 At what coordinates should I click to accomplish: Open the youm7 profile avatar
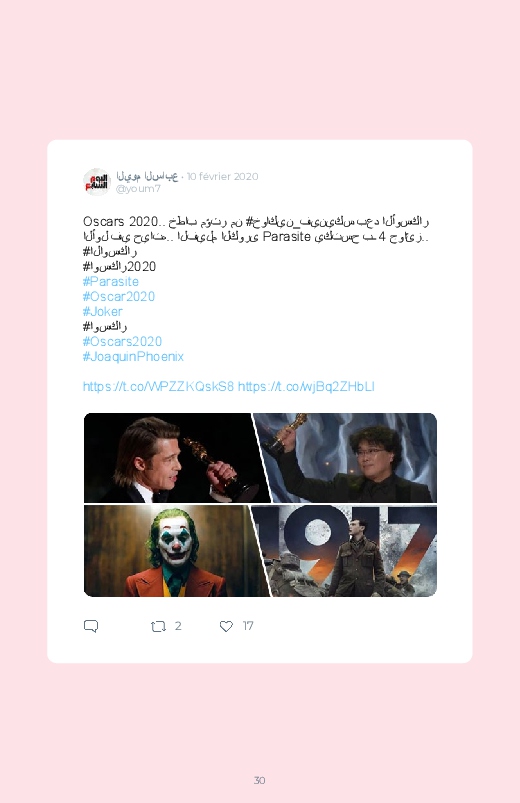point(97,182)
